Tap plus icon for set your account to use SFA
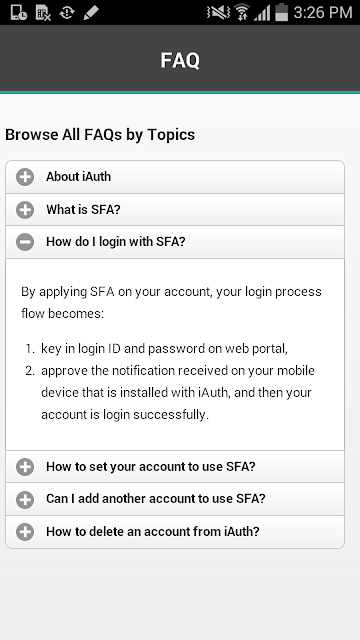This screenshot has height=640, width=360. [x=25, y=467]
